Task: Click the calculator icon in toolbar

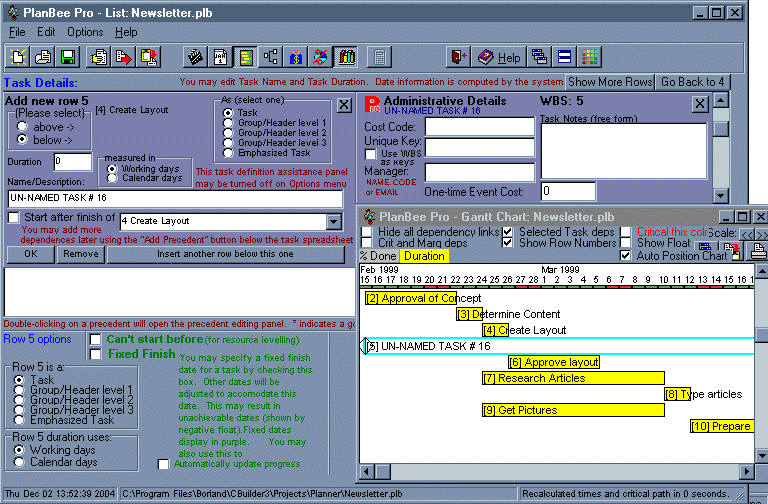Action: 381,57
